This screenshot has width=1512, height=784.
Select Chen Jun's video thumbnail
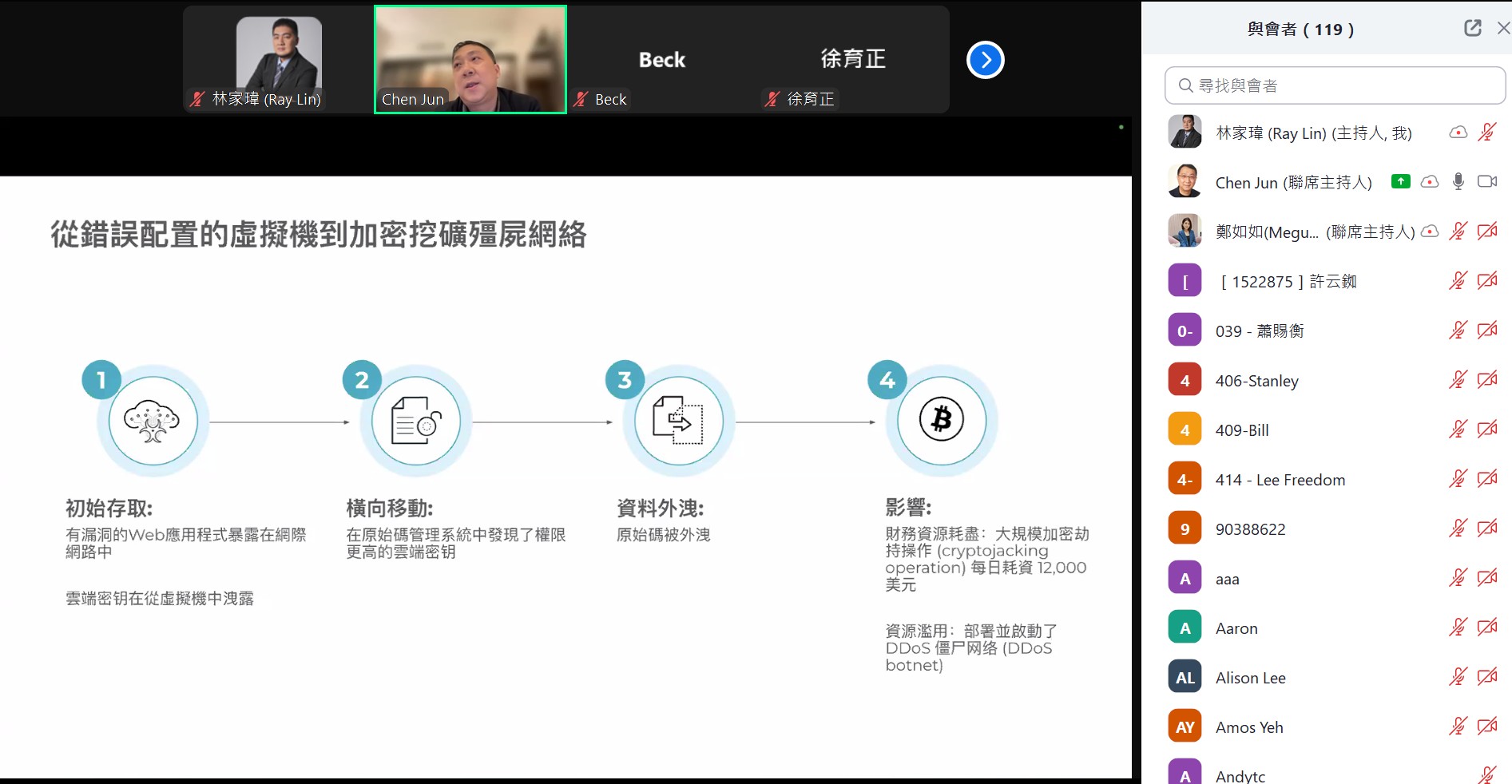point(470,60)
